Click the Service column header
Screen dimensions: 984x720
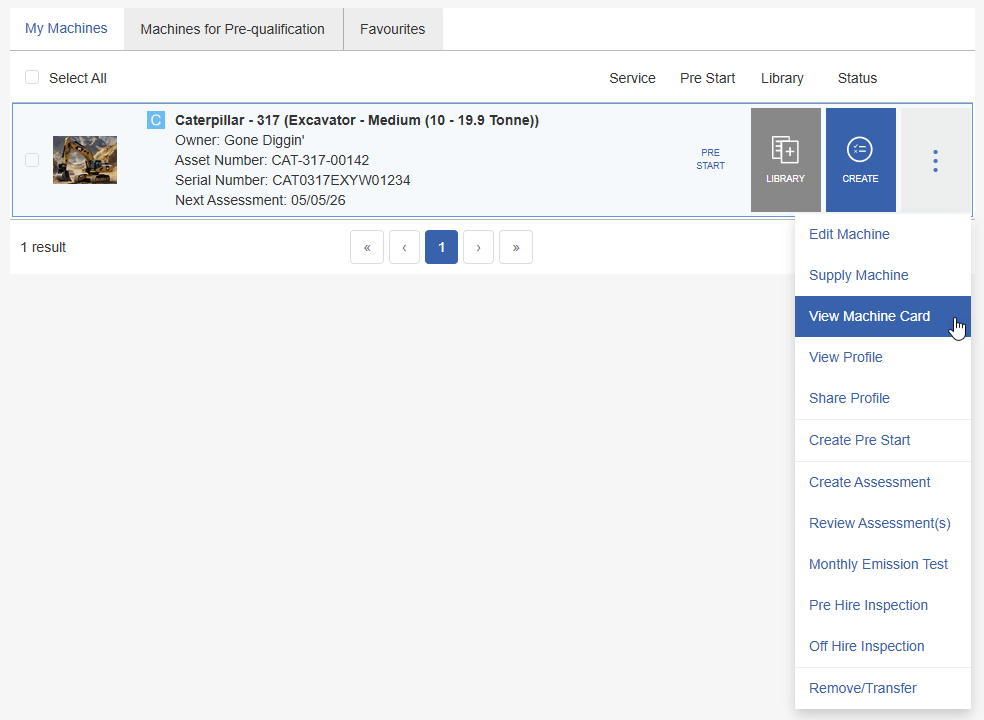[632, 78]
